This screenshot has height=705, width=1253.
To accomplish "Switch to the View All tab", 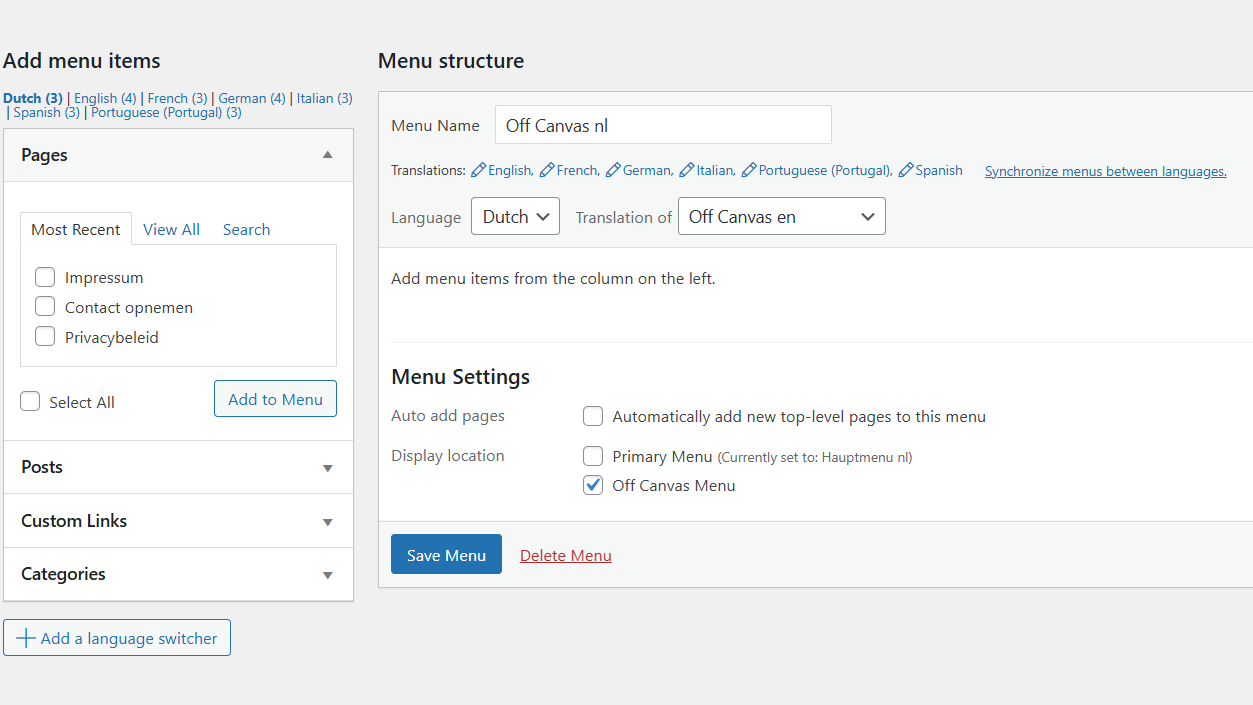I will (x=171, y=229).
